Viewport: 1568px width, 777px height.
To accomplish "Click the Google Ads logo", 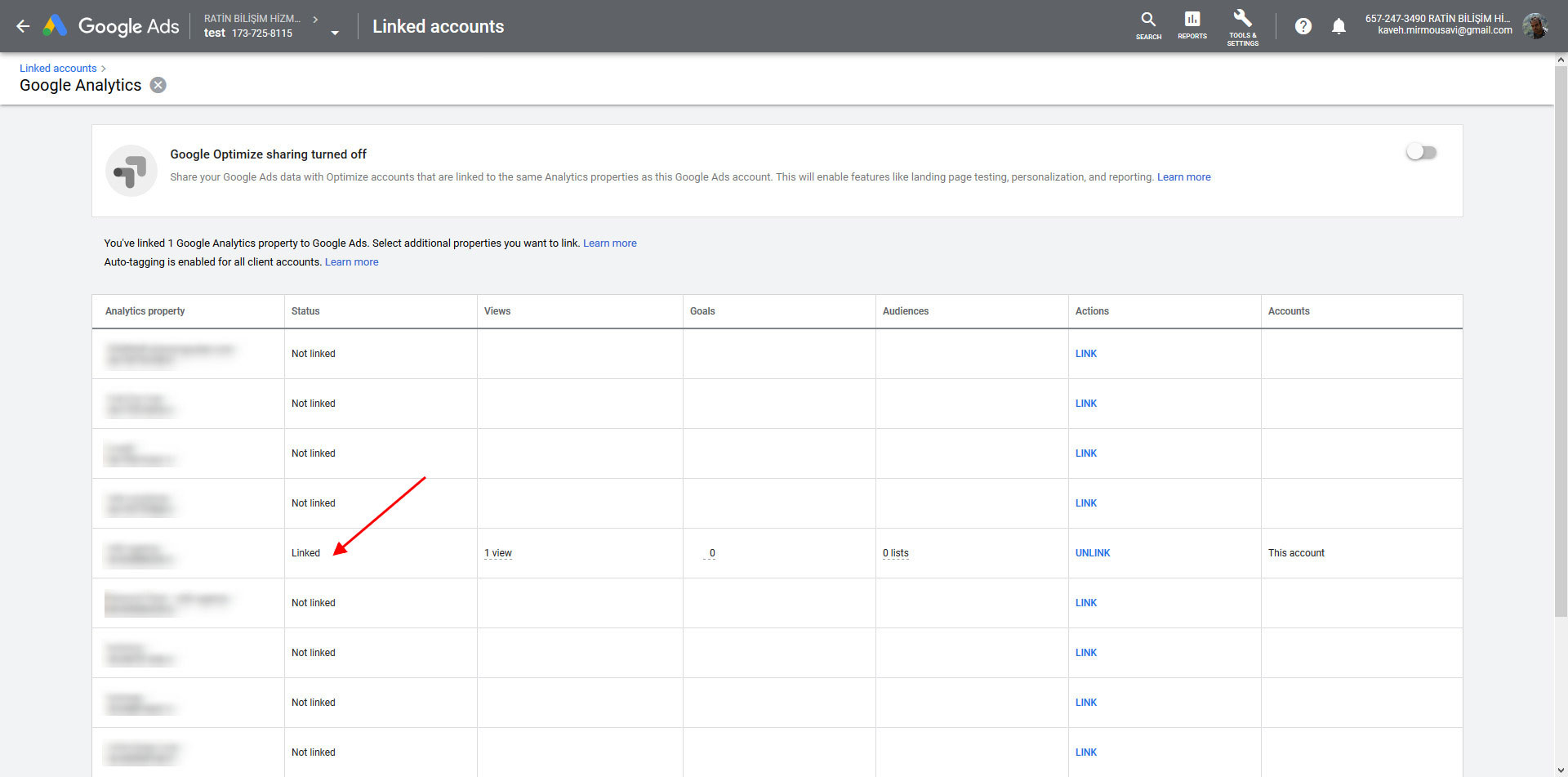I will click(111, 26).
